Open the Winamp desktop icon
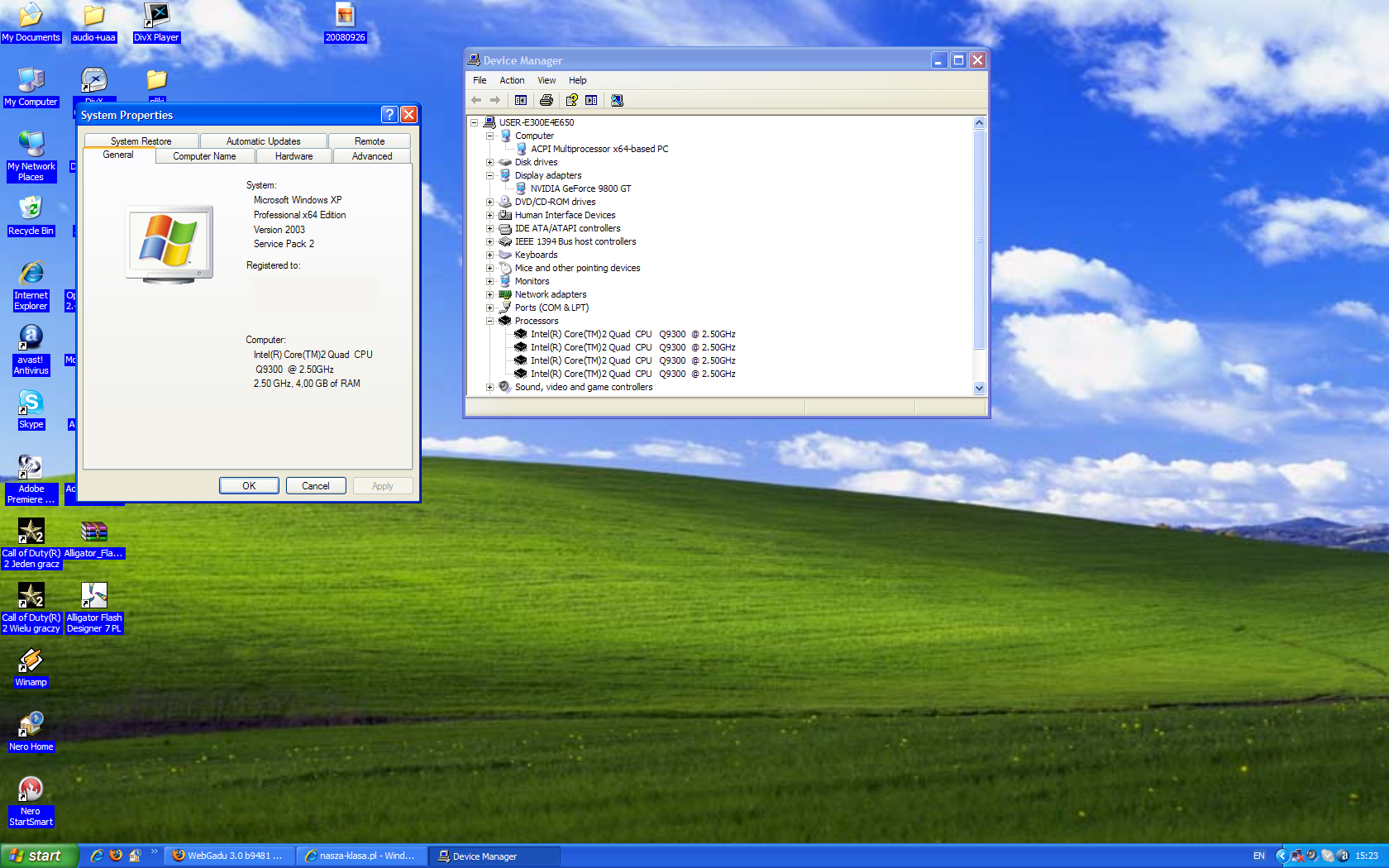This screenshot has height=868, width=1389. pyautogui.click(x=31, y=661)
